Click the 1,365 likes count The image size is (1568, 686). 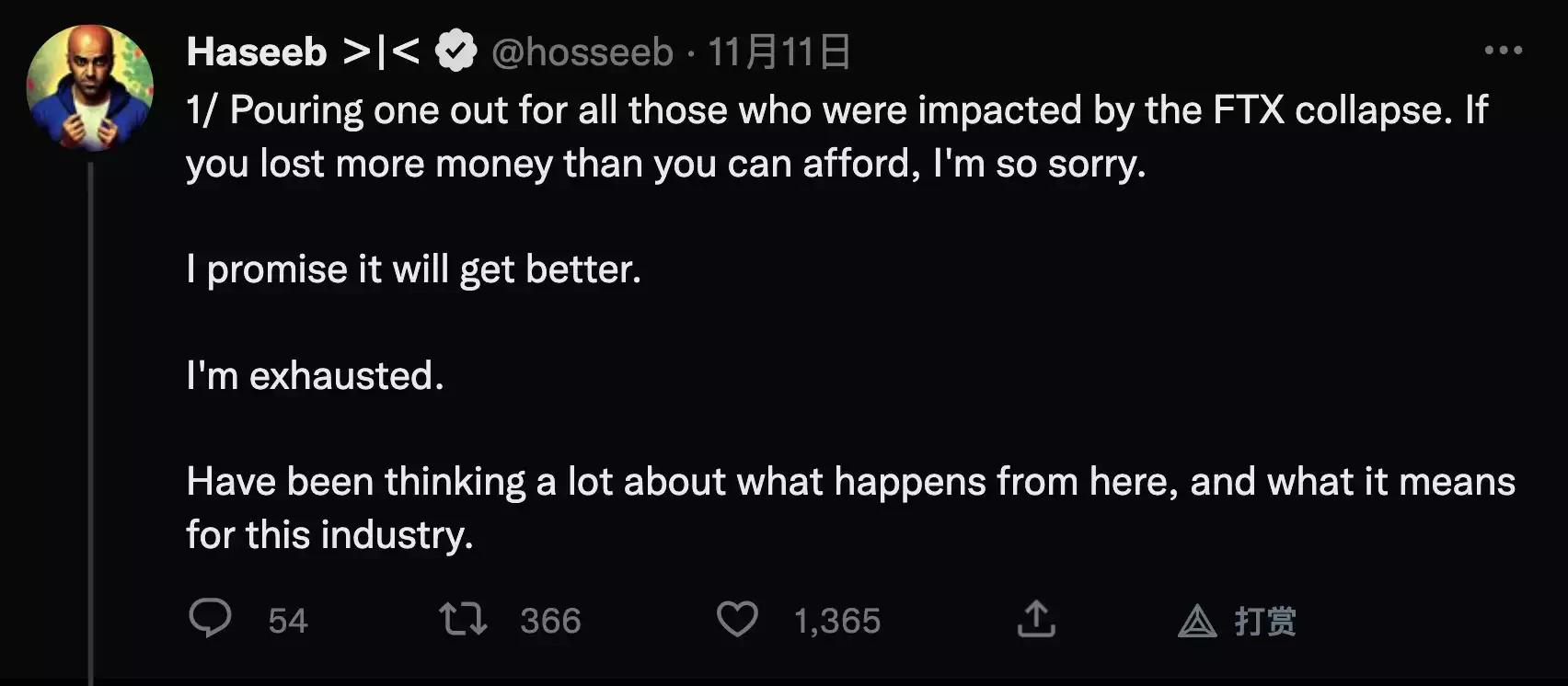(x=837, y=621)
